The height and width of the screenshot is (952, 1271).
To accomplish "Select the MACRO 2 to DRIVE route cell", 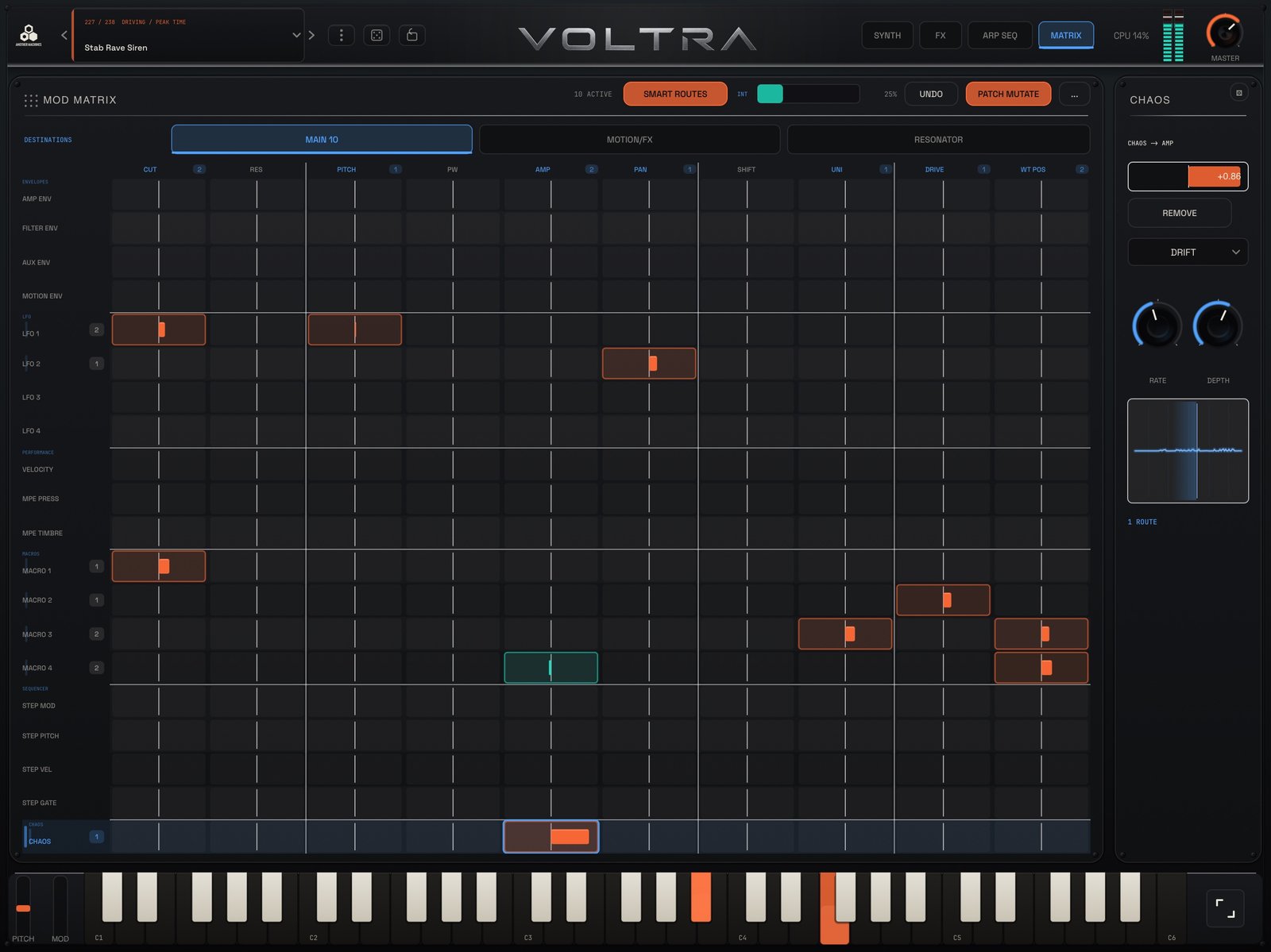I will point(943,600).
